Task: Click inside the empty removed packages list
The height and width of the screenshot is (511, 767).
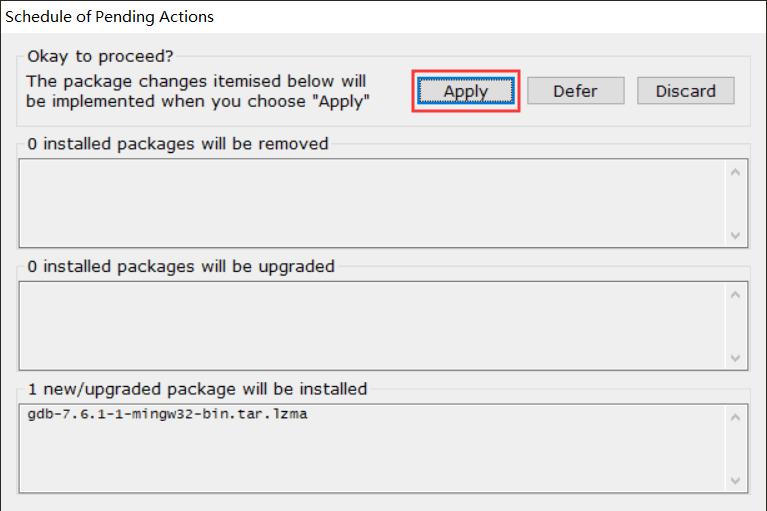Action: 370,203
